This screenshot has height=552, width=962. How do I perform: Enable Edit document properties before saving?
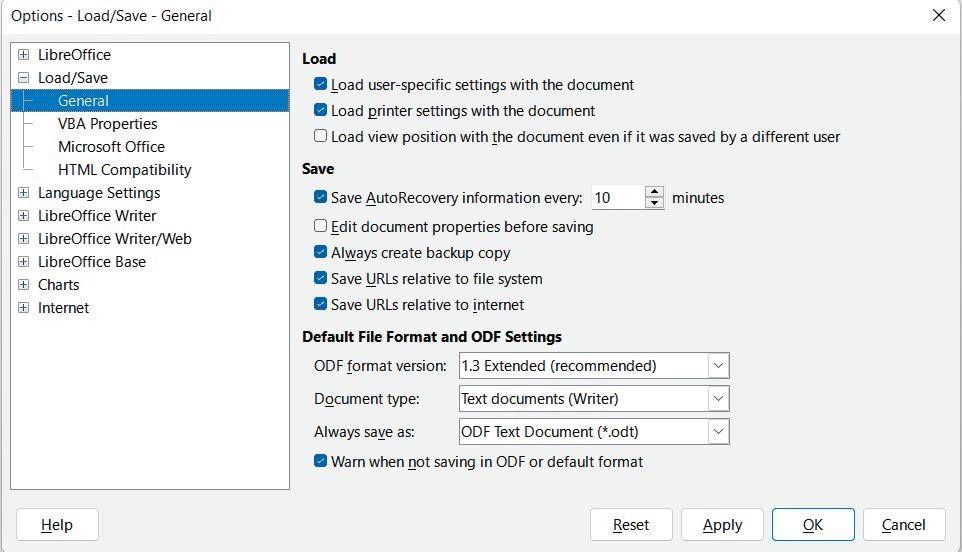click(x=321, y=227)
